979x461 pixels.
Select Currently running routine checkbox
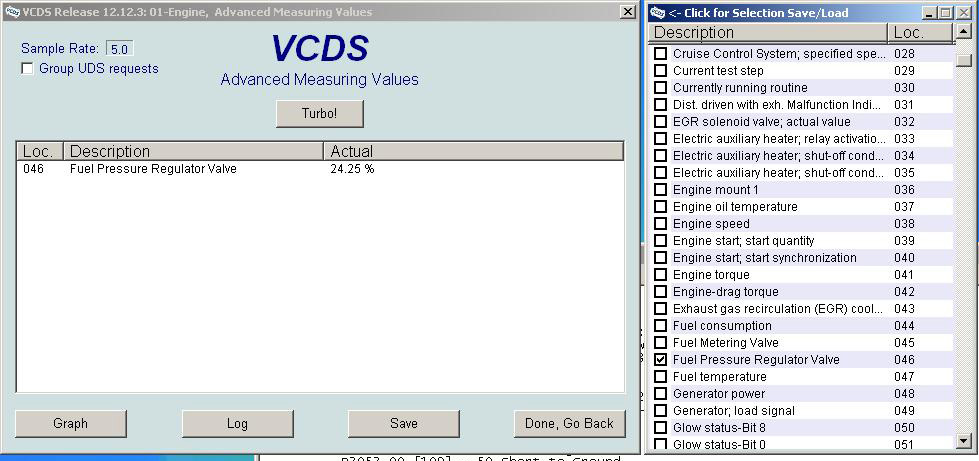click(x=660, y=87)
